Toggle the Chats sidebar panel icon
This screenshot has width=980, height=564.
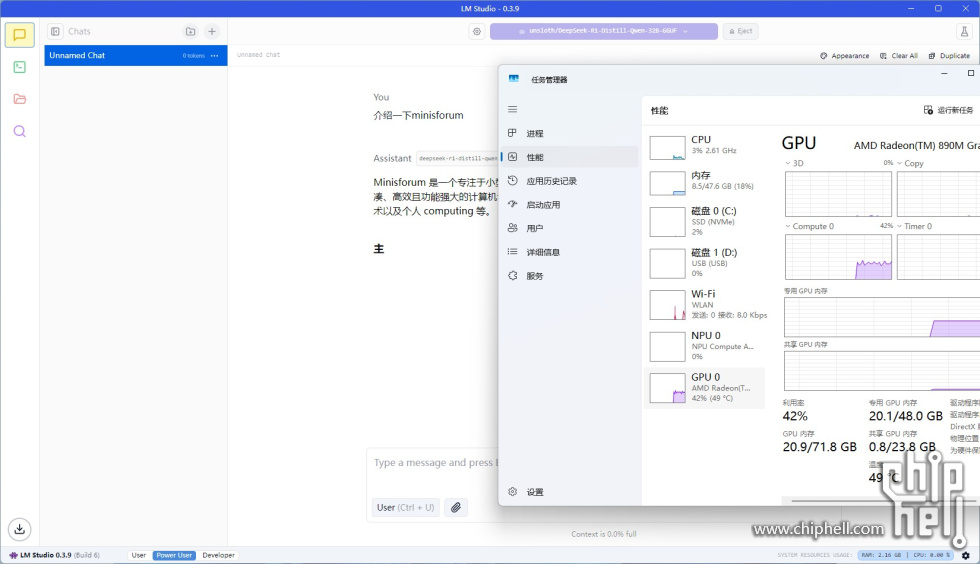tap(55, 31)
